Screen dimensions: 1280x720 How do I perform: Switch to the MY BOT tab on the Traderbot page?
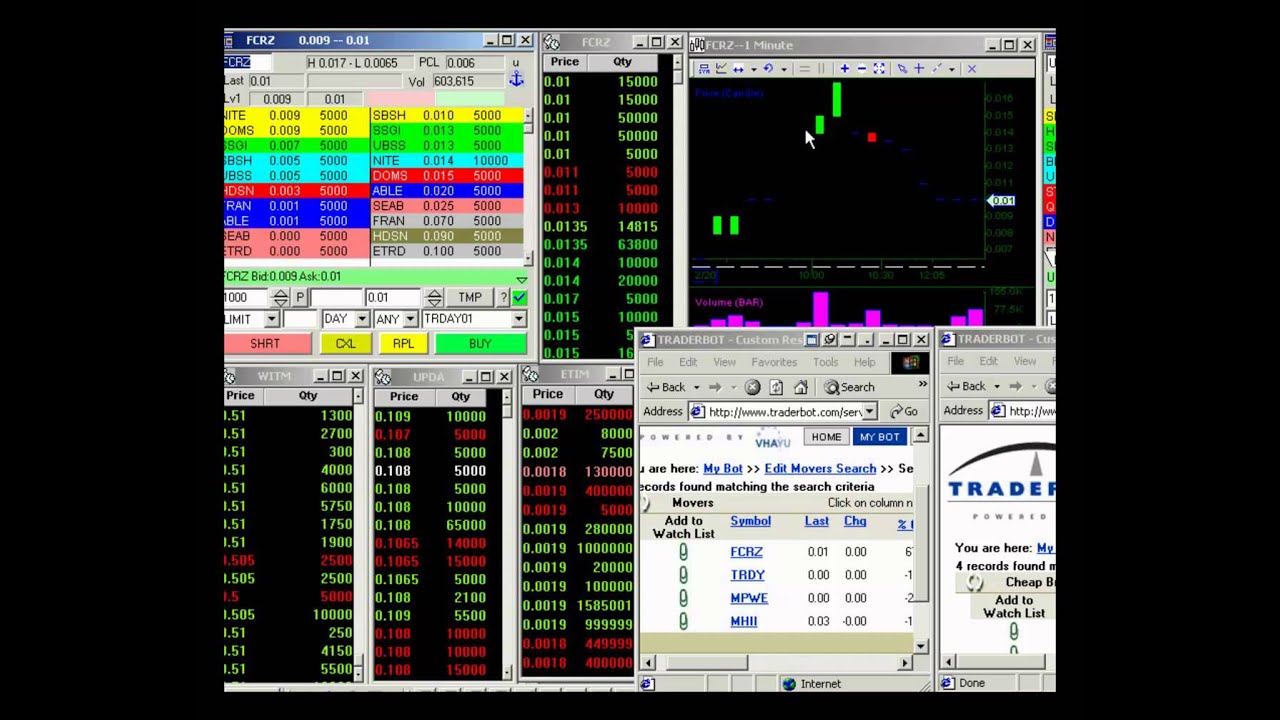coord(879,437)
